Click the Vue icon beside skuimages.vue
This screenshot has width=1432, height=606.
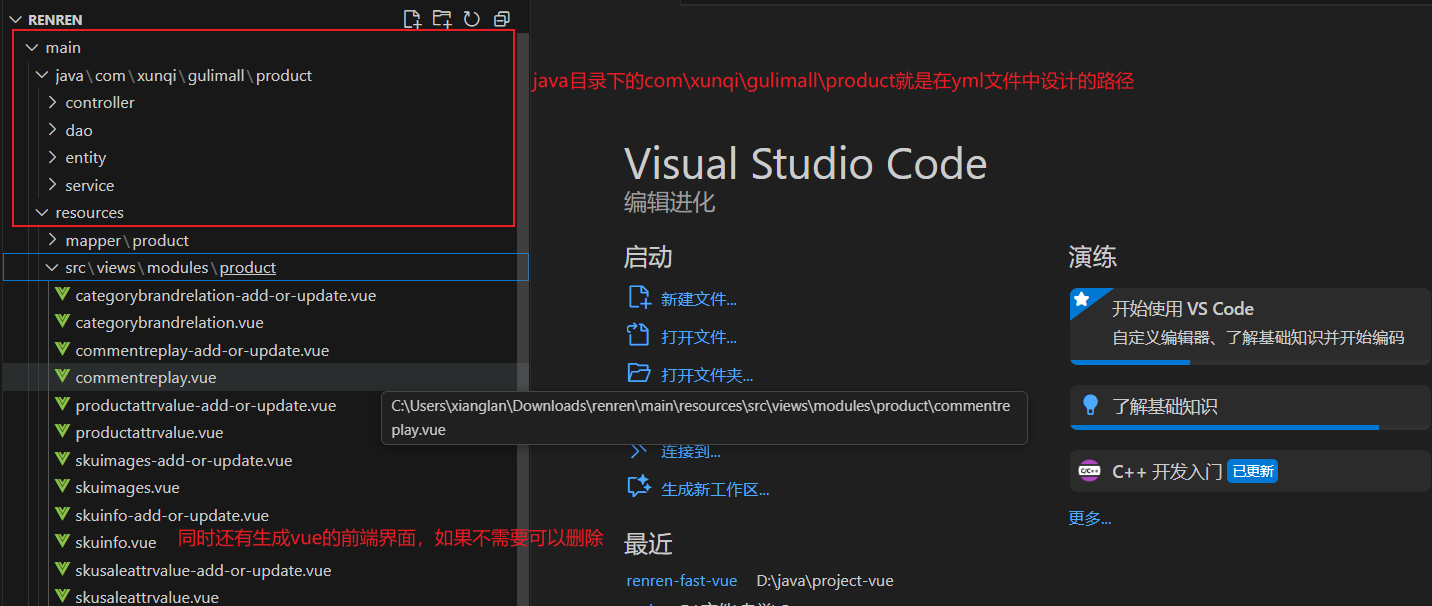tap(62, 487)
